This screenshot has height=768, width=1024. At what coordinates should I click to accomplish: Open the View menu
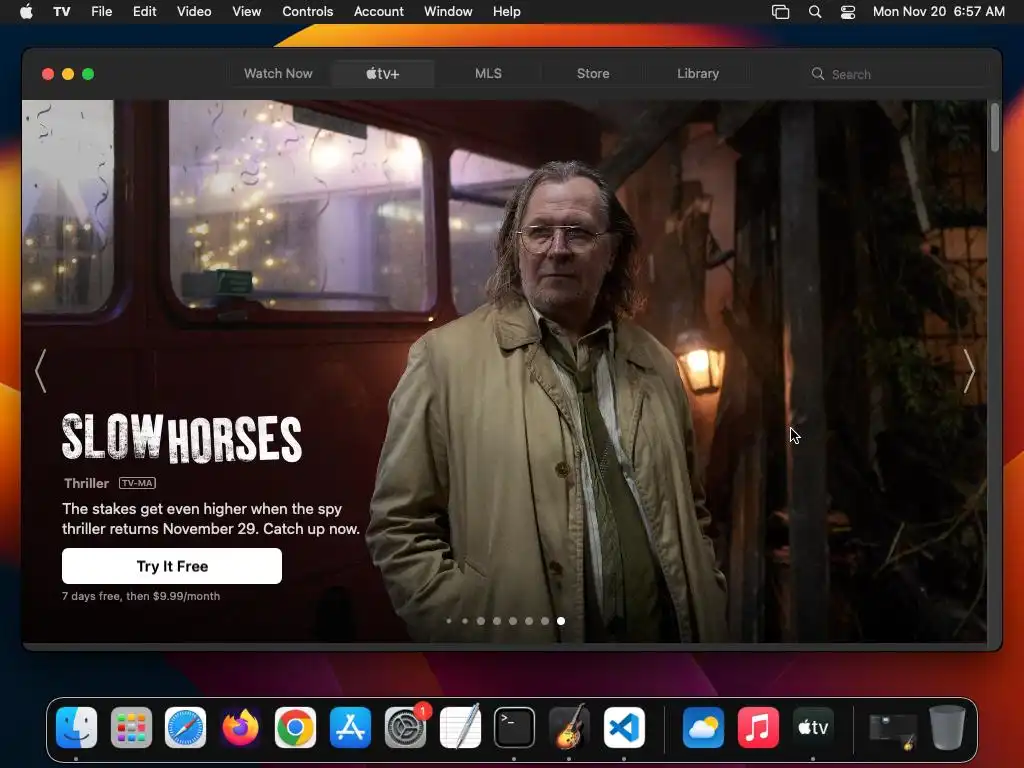(246, 11)
